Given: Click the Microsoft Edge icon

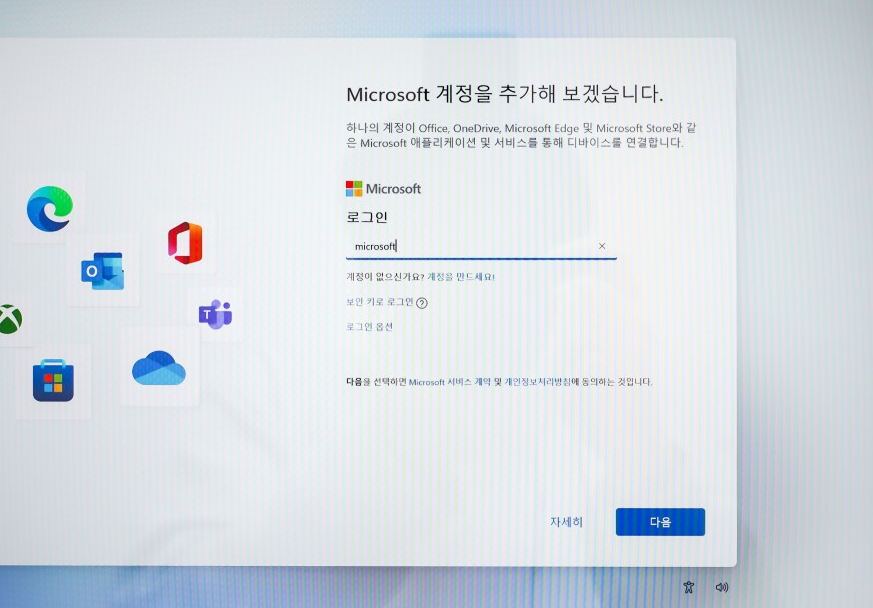Looking at the screenshot, I should coord(50,209).
